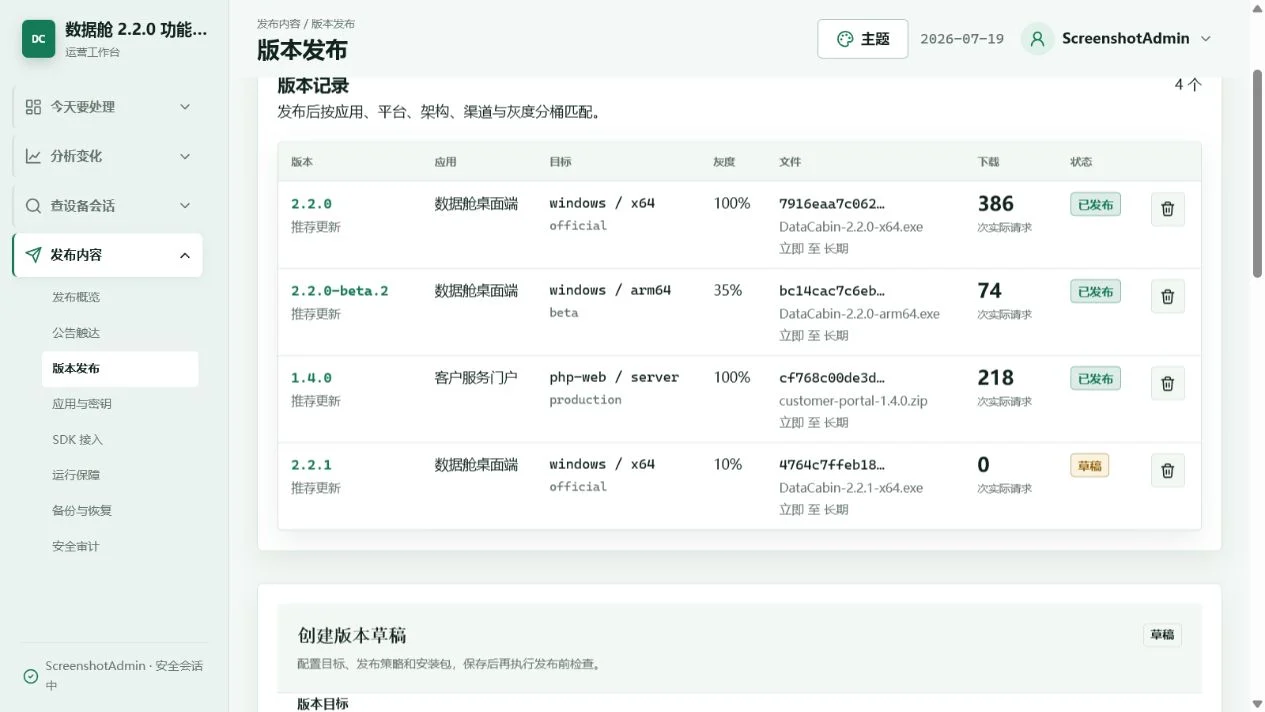Screen dimensions: 1265x712
Task: Click 已发布 status of 2.2.0-beta.2
Action: [x=1095, y=292]
